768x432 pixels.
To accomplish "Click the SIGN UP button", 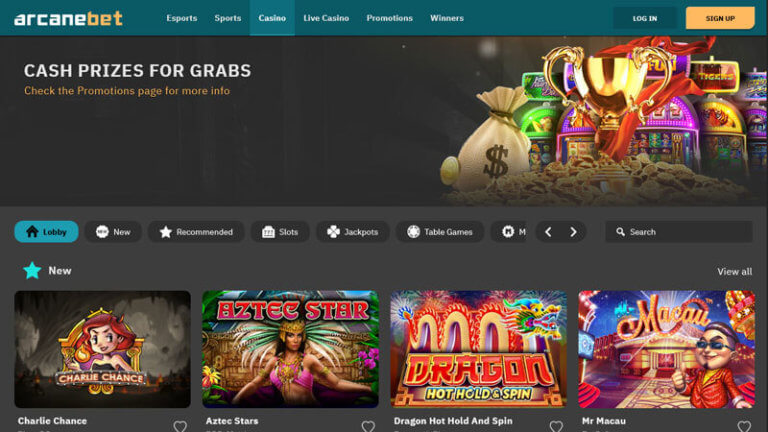I will click(720, 18).
